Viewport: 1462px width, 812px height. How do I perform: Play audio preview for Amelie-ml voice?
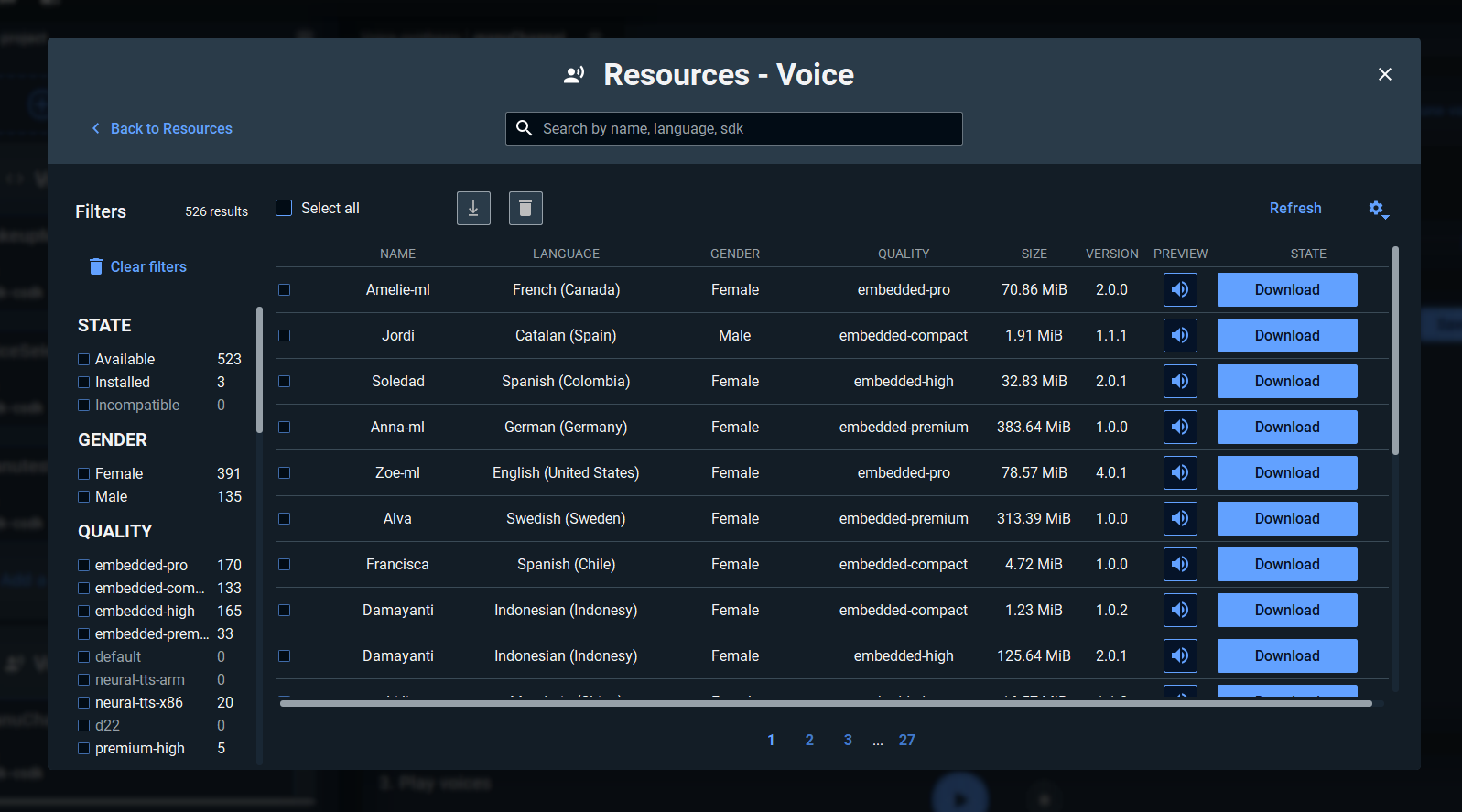1180,290
